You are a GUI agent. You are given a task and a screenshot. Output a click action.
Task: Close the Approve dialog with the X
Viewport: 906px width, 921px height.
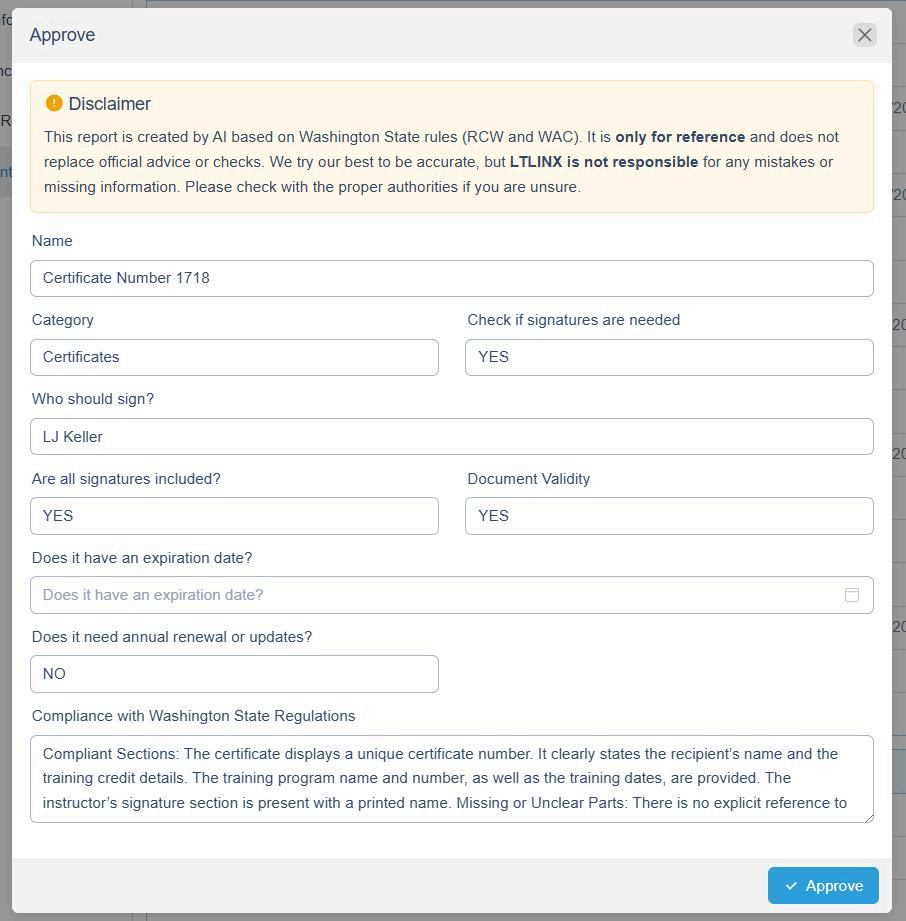[x=864, y=35]
